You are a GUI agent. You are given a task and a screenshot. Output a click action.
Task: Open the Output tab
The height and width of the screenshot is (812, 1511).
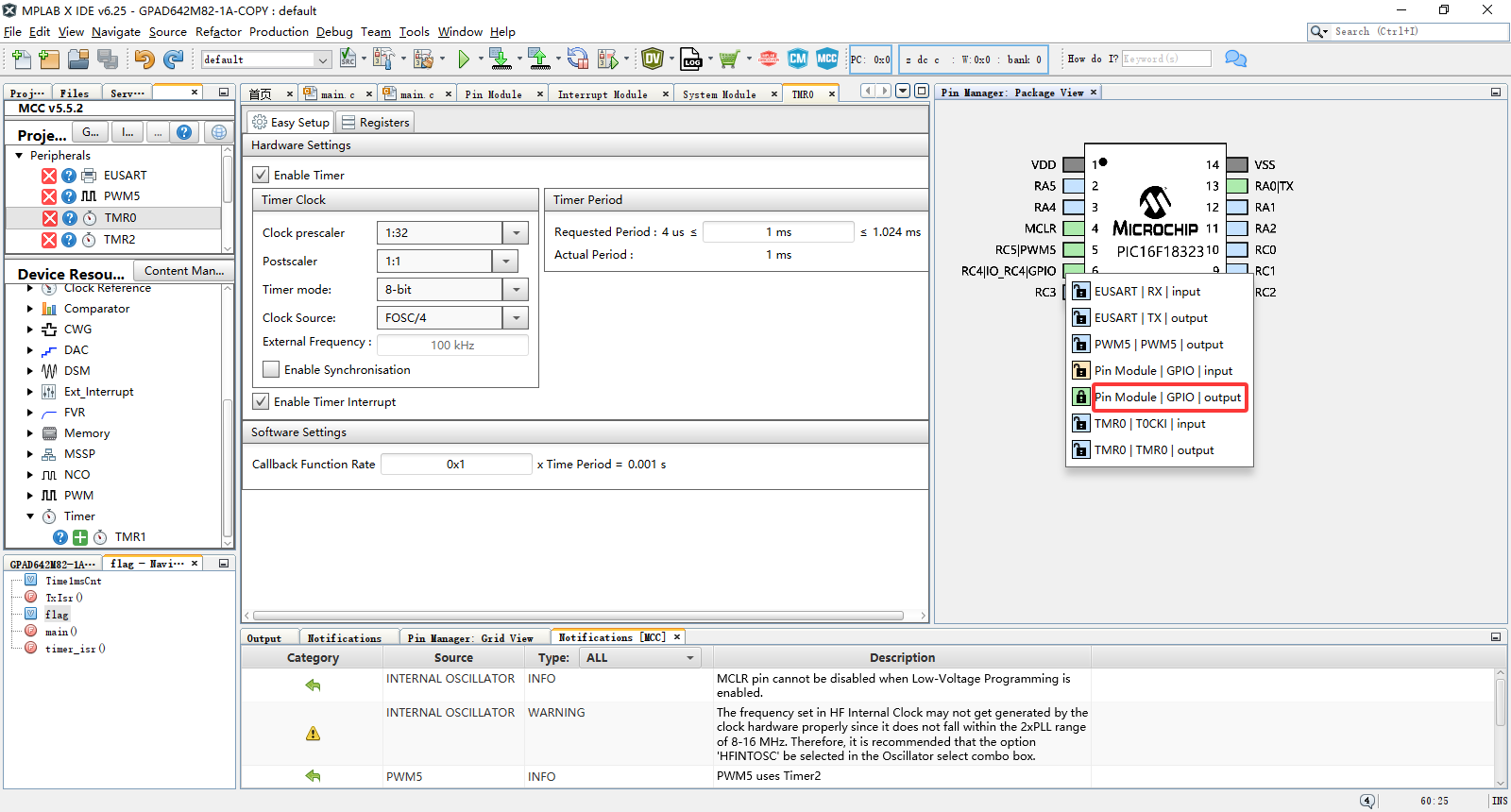point(264,638)
